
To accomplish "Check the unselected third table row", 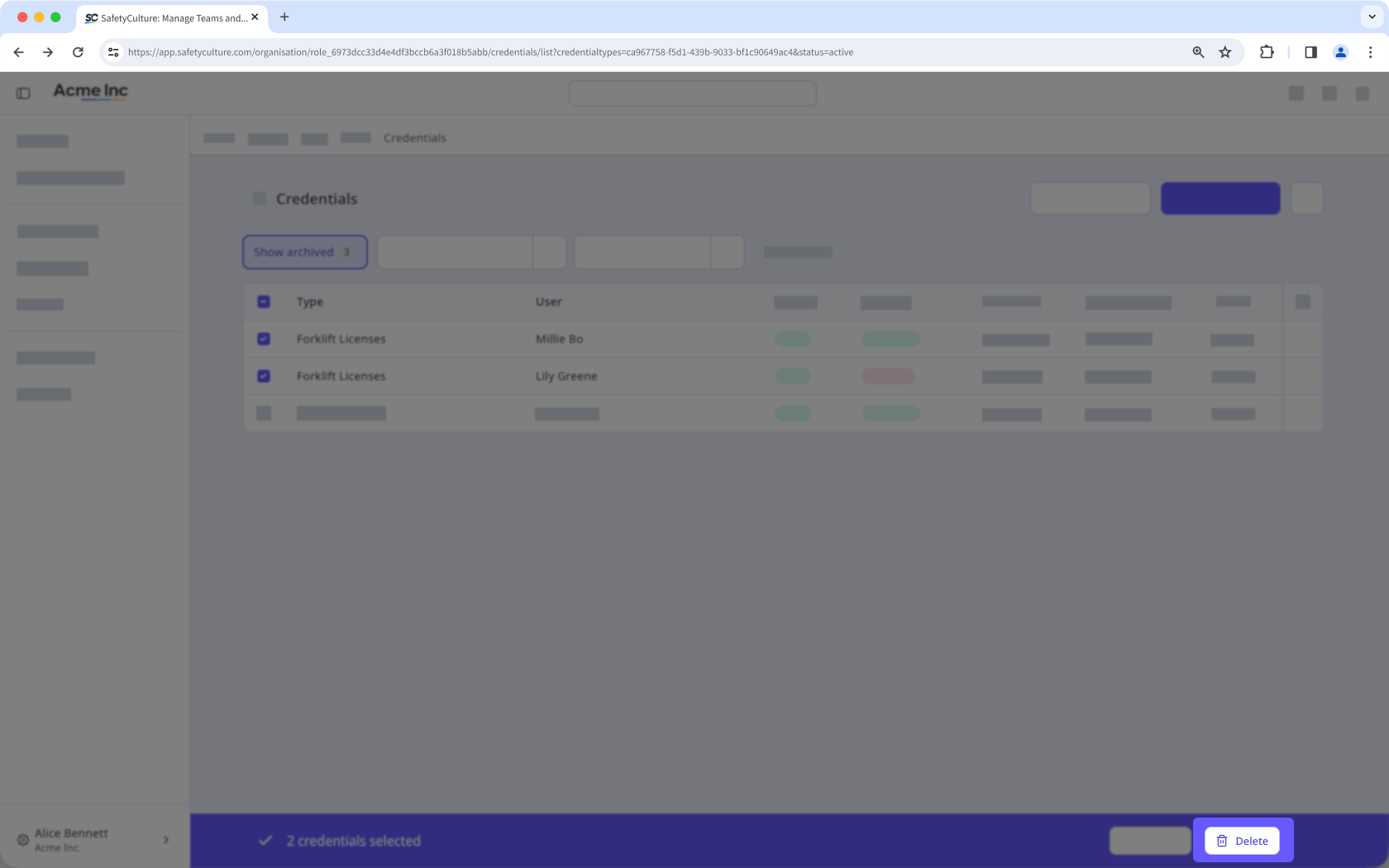I will click(x=264, y=413).
